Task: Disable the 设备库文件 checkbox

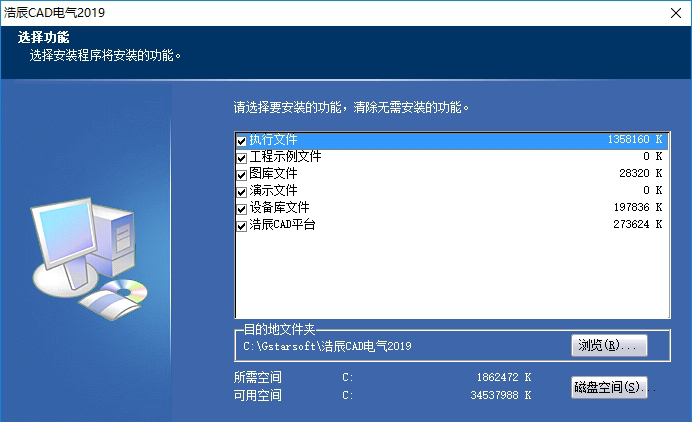Action: (241, 209)
